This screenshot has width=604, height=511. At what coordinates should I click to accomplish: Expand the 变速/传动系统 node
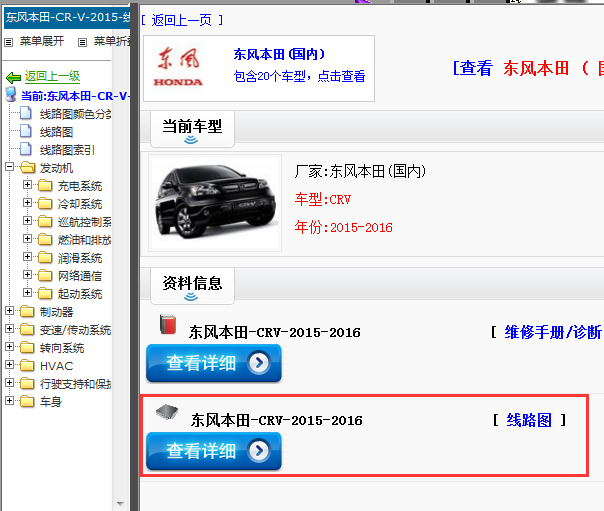coord(10,328)
